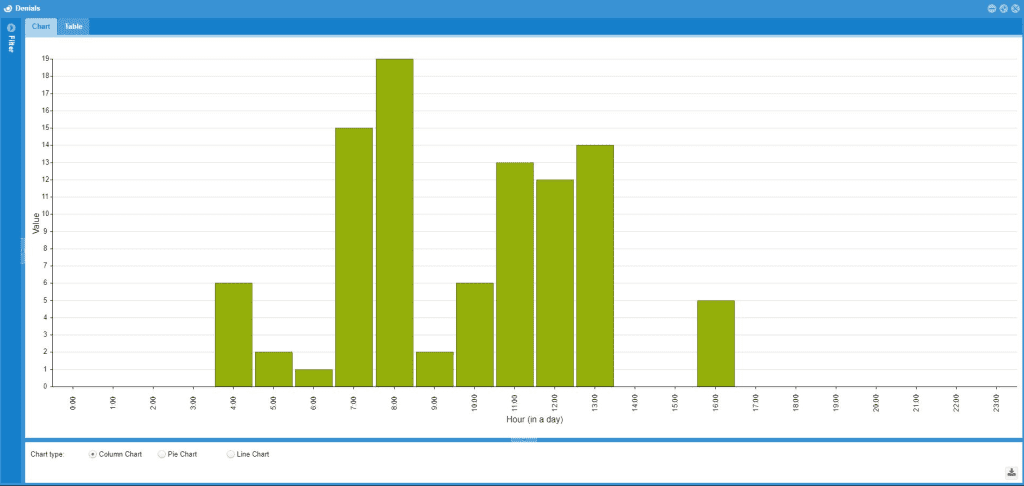Expand the Filter side panel arrow
This screenshot has height=486, width=1024.
pyautogui.click(x=11, y=27)
